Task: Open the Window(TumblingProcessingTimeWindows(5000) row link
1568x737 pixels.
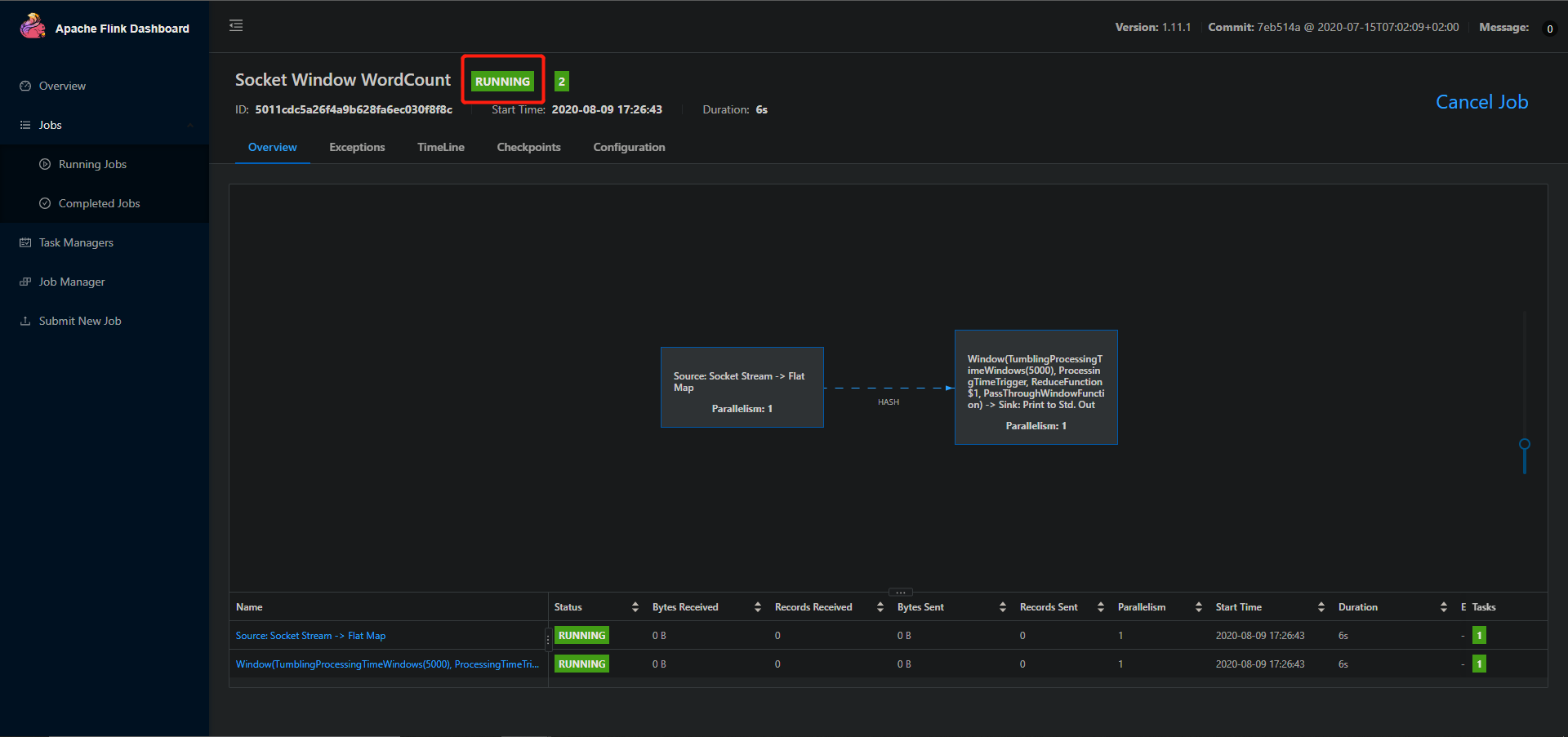Action: [x=387, y=664]
